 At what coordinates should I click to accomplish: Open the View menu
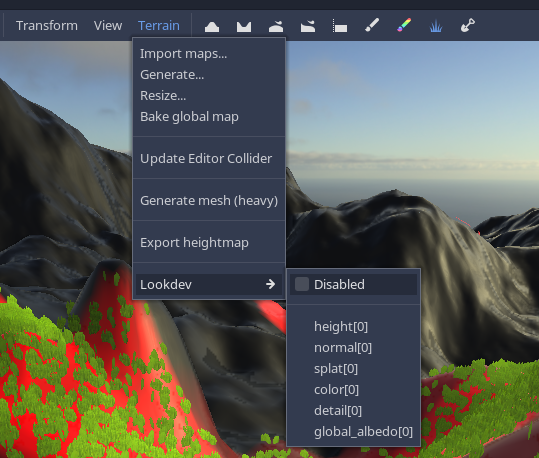click(108, 26)
